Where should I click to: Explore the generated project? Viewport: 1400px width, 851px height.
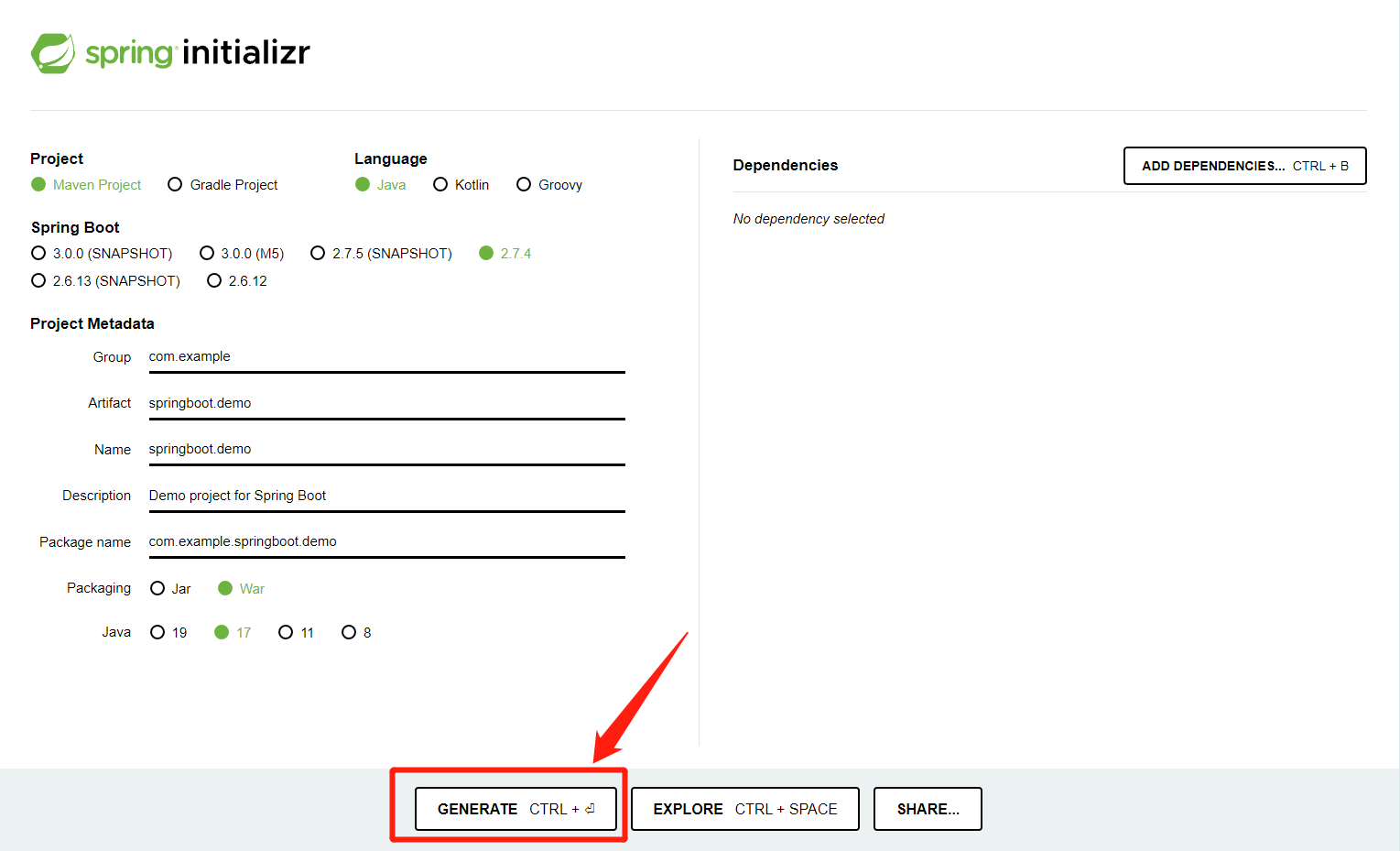point(745,809)
